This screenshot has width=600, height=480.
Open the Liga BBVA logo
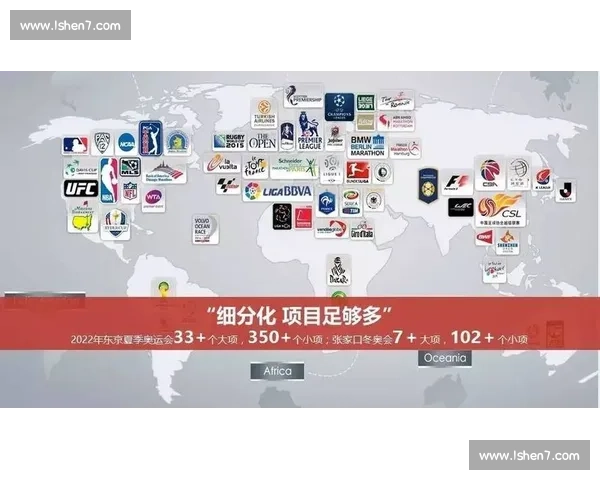tap(278, 191)
